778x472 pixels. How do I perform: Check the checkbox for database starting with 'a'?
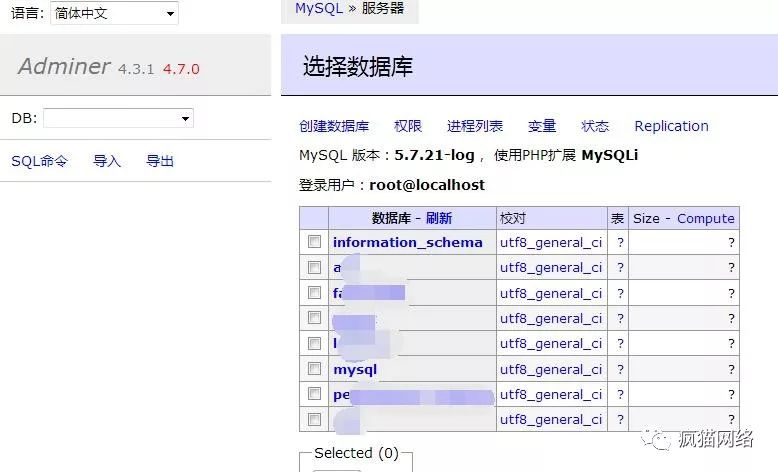click(x=314, y=268)
